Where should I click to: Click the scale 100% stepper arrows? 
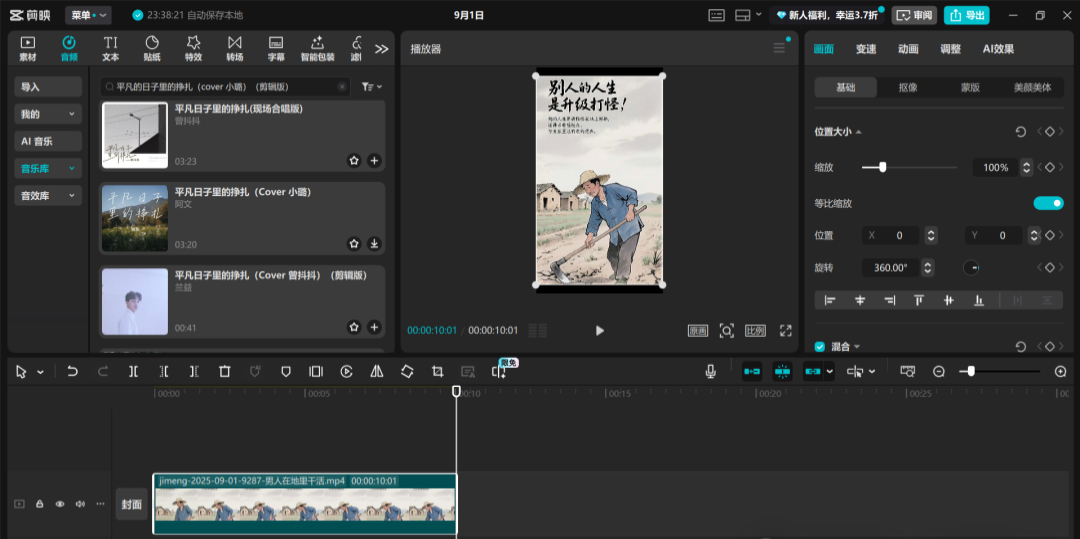tap(1026, 167)
